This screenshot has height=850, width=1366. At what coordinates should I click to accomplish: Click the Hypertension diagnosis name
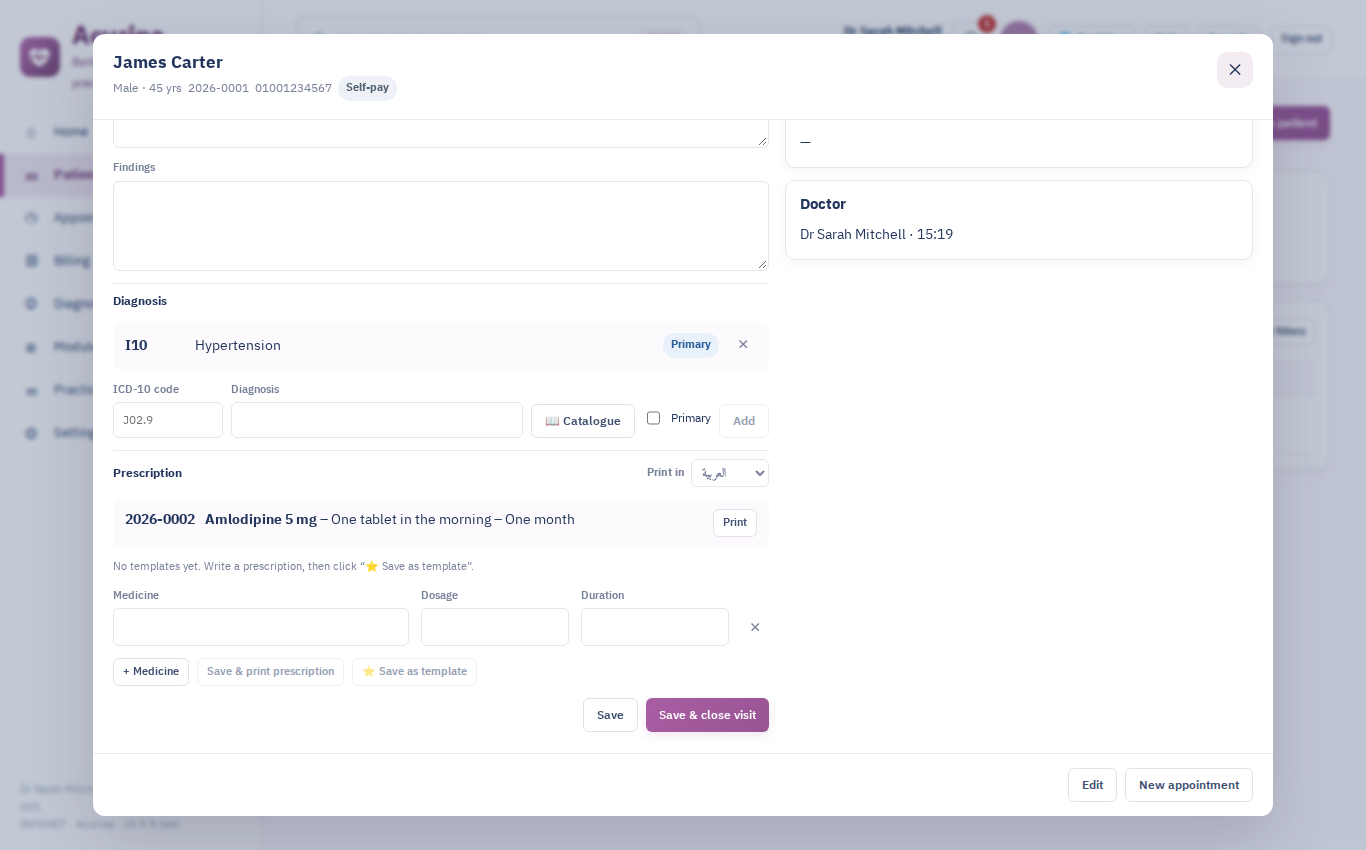coord(238,345)
